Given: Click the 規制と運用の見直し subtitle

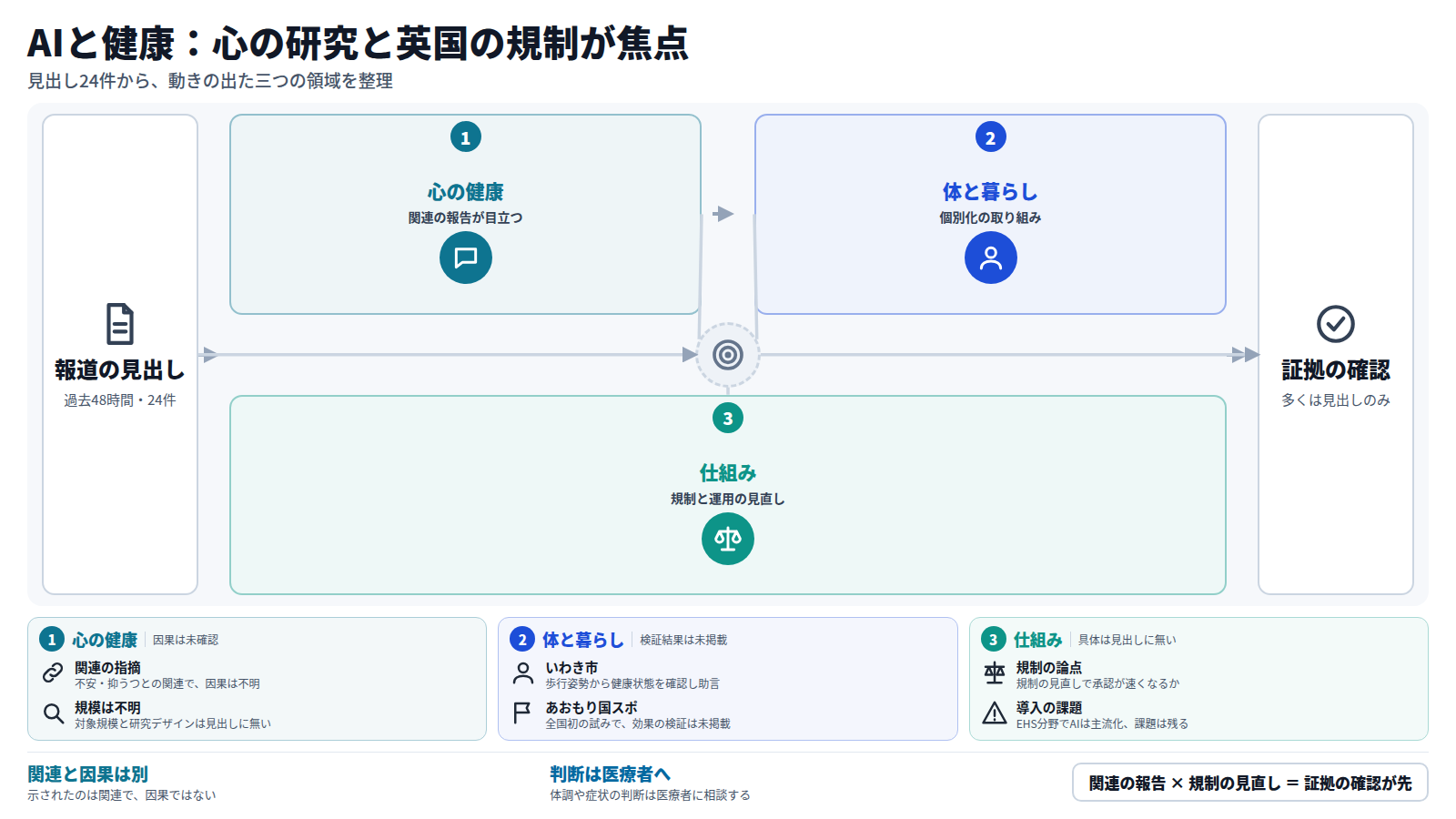Looking at the screenshot, I should 728,499.
